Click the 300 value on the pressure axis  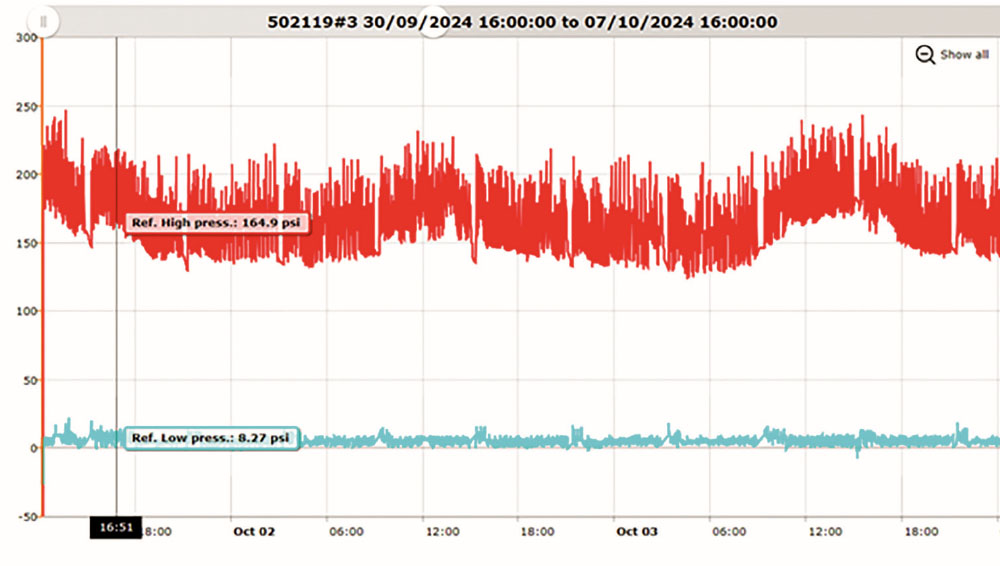25,37
